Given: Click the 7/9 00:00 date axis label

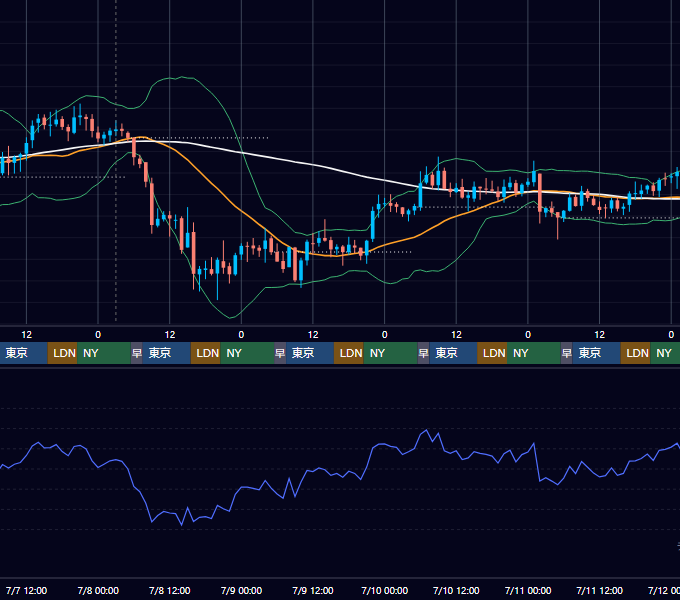Looking at the screenshot, I should 241,590.
